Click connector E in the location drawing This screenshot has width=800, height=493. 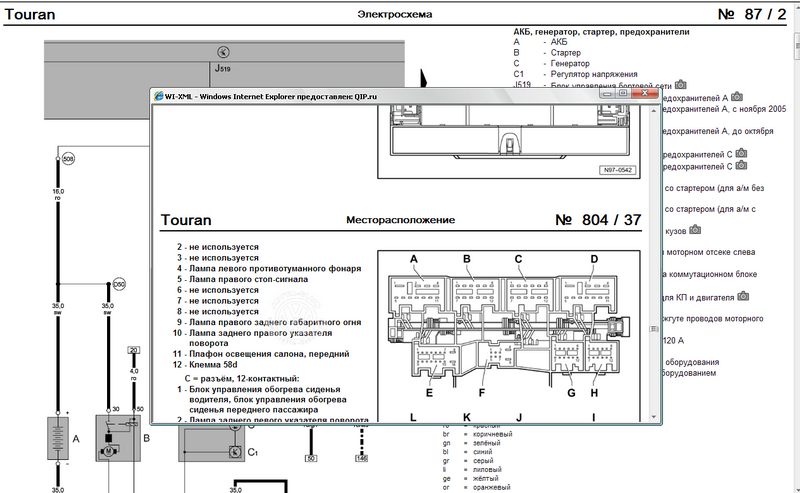point(435,360)
